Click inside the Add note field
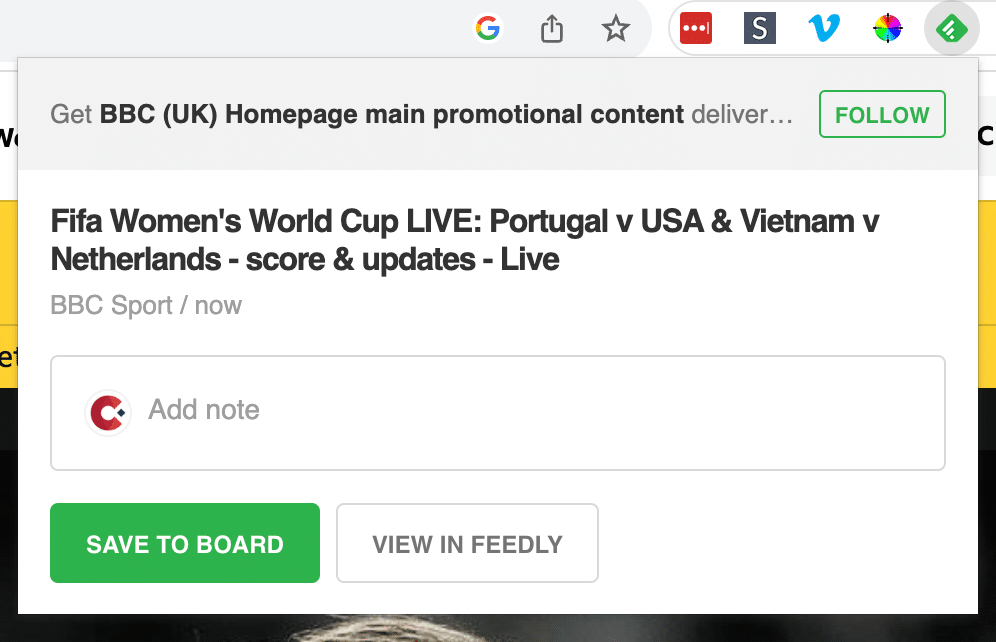Viewport: 996px width, 642px height. [x=400, y=410]
